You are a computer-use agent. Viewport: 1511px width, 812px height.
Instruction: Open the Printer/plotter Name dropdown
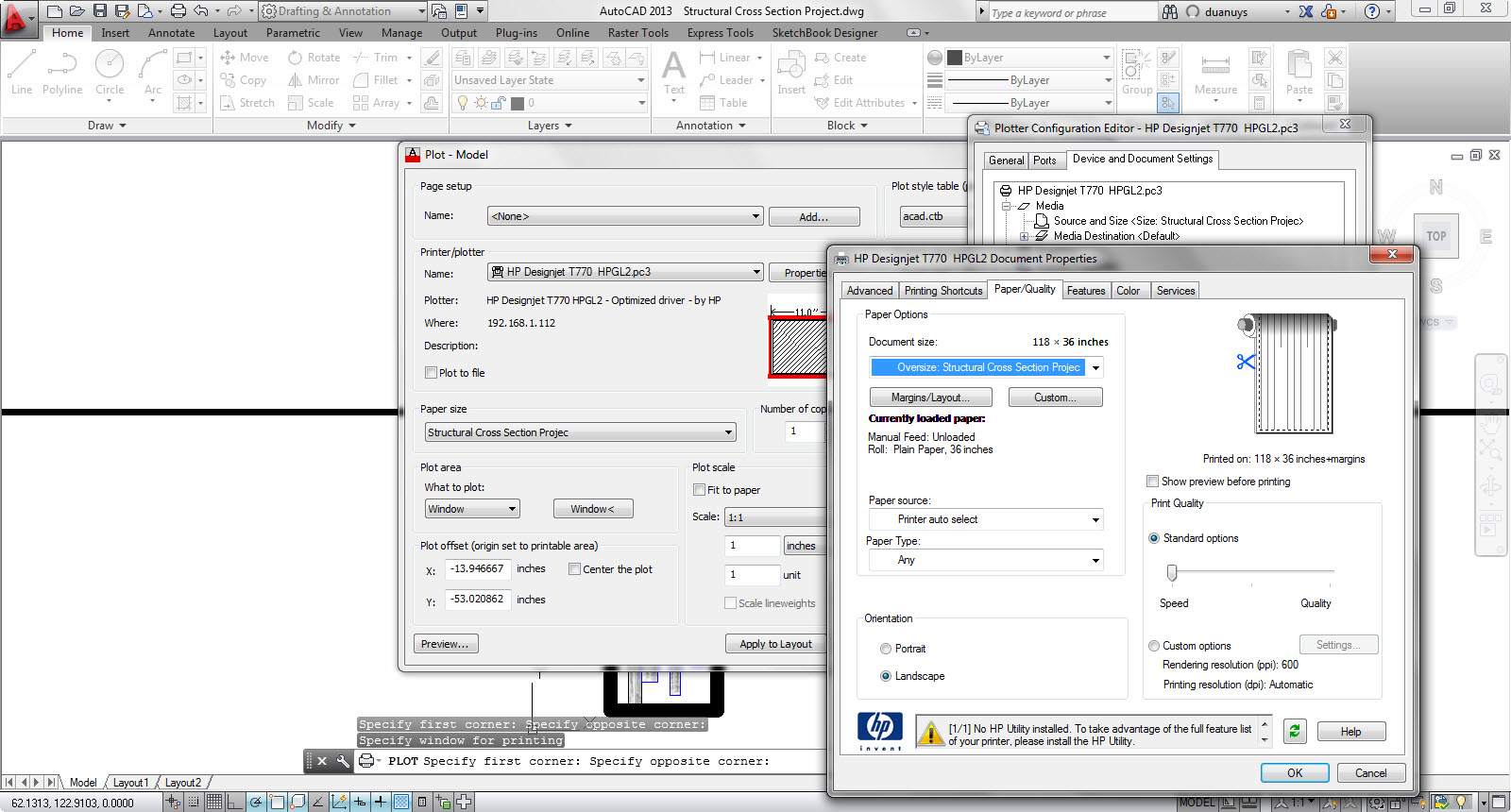pyautogui.click(x=625, y=272)
